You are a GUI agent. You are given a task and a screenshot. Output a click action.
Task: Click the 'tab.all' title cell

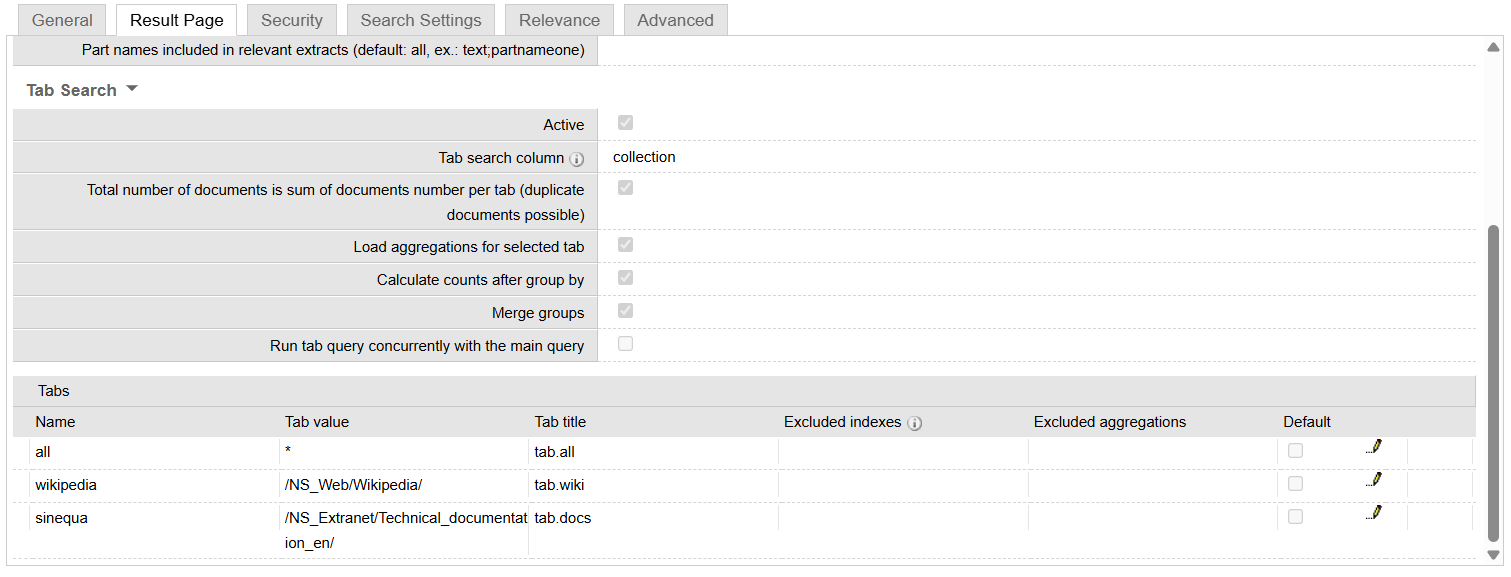tap(654, 452)
